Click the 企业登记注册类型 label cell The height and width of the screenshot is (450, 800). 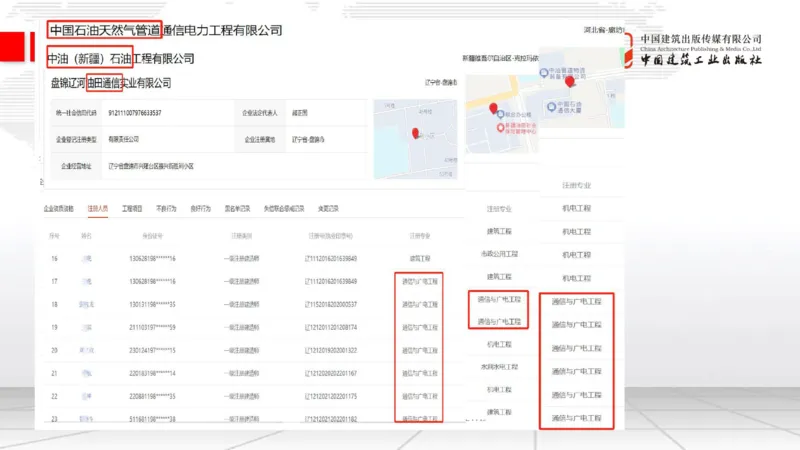76,139
